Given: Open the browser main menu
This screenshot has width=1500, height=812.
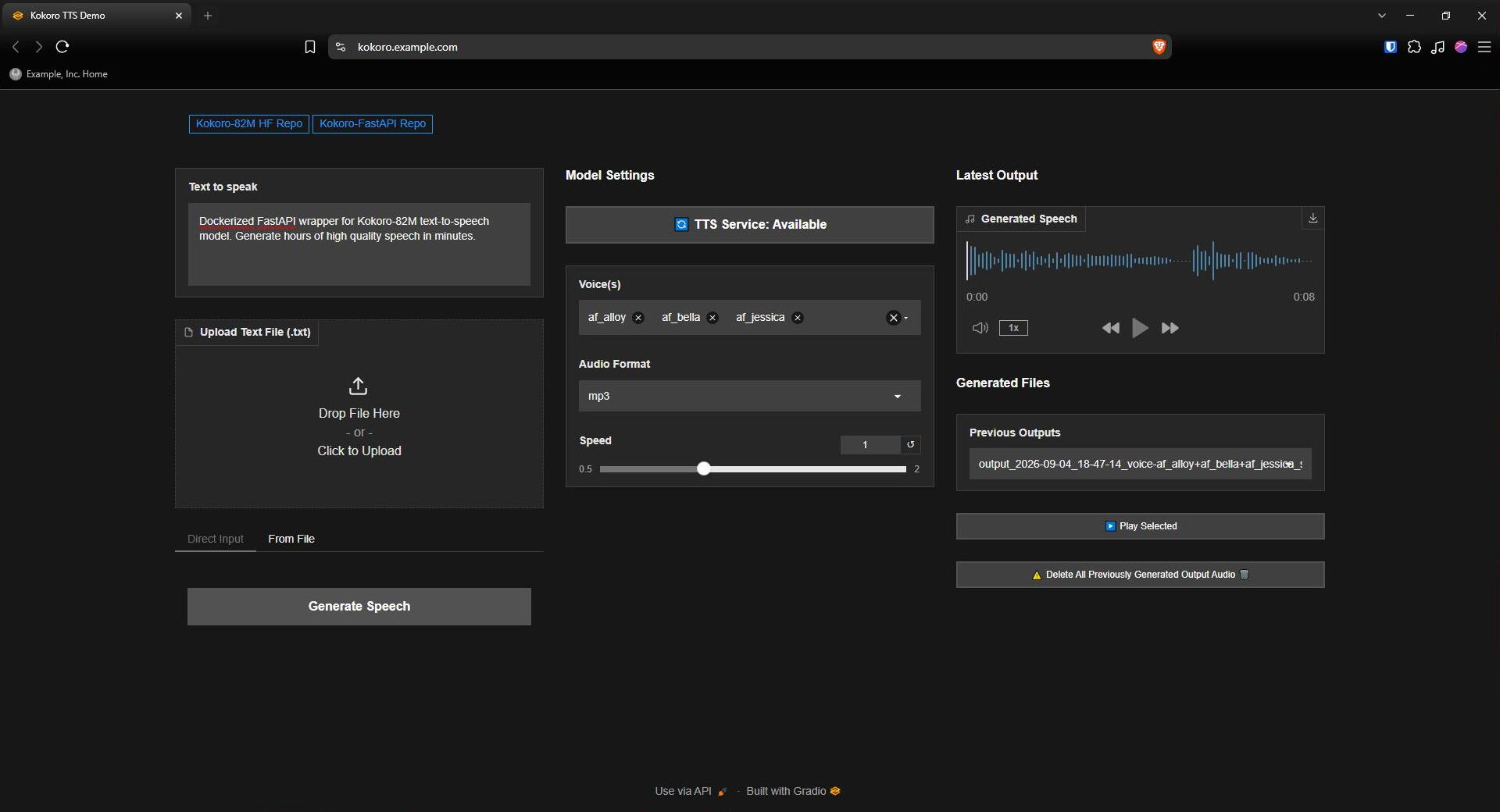Looking at the screenshot, I should (x=1484, y=47).
